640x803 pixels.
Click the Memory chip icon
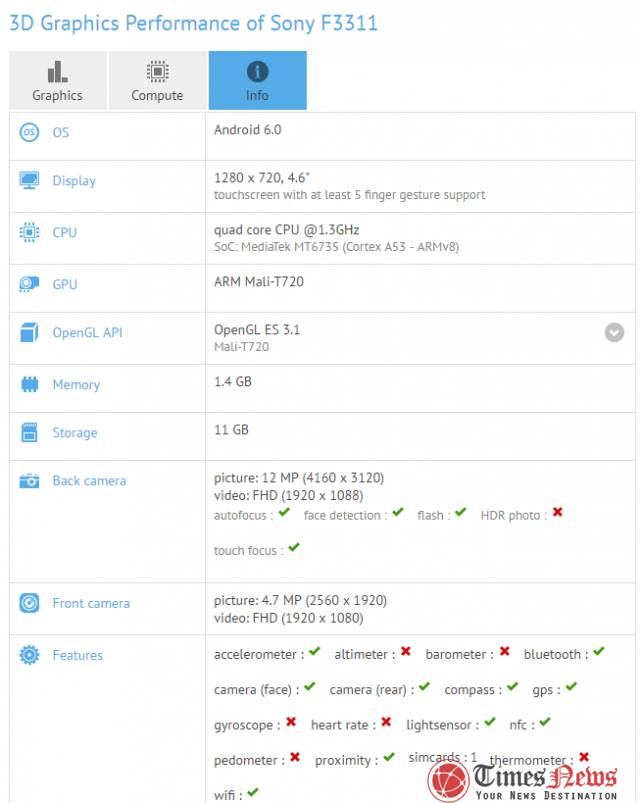tap(29, 385)
